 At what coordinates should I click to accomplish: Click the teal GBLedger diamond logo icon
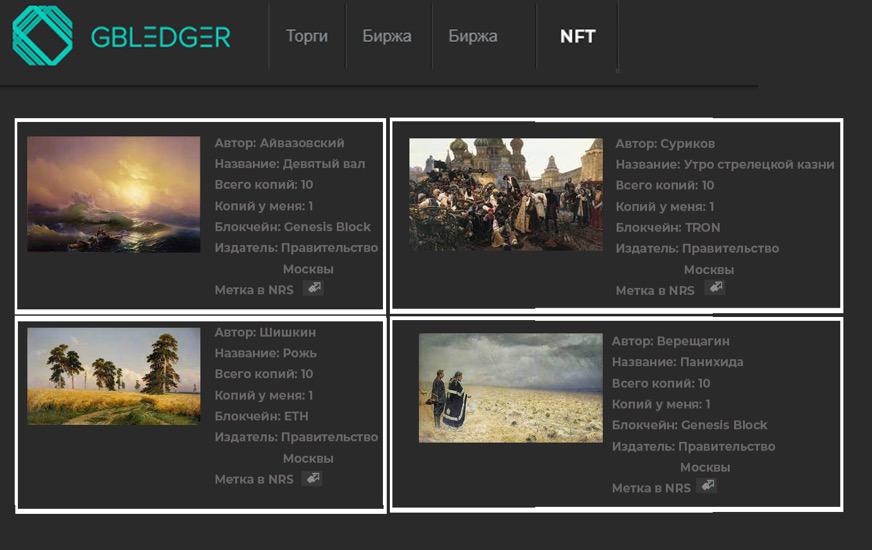click(42, 36)
